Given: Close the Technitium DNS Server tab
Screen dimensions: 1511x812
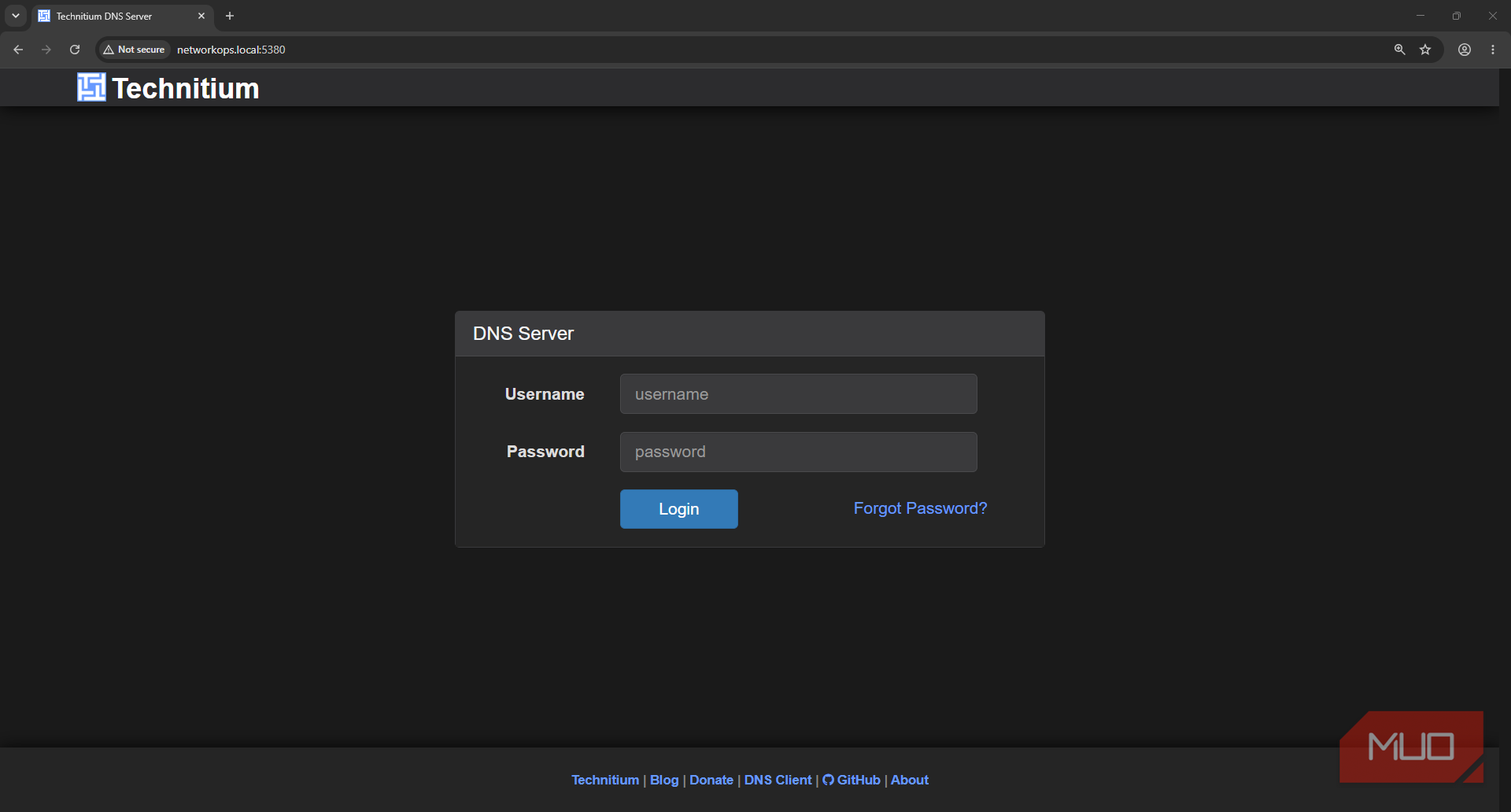Looking at the screenshot, I should [x=201, y=16].
